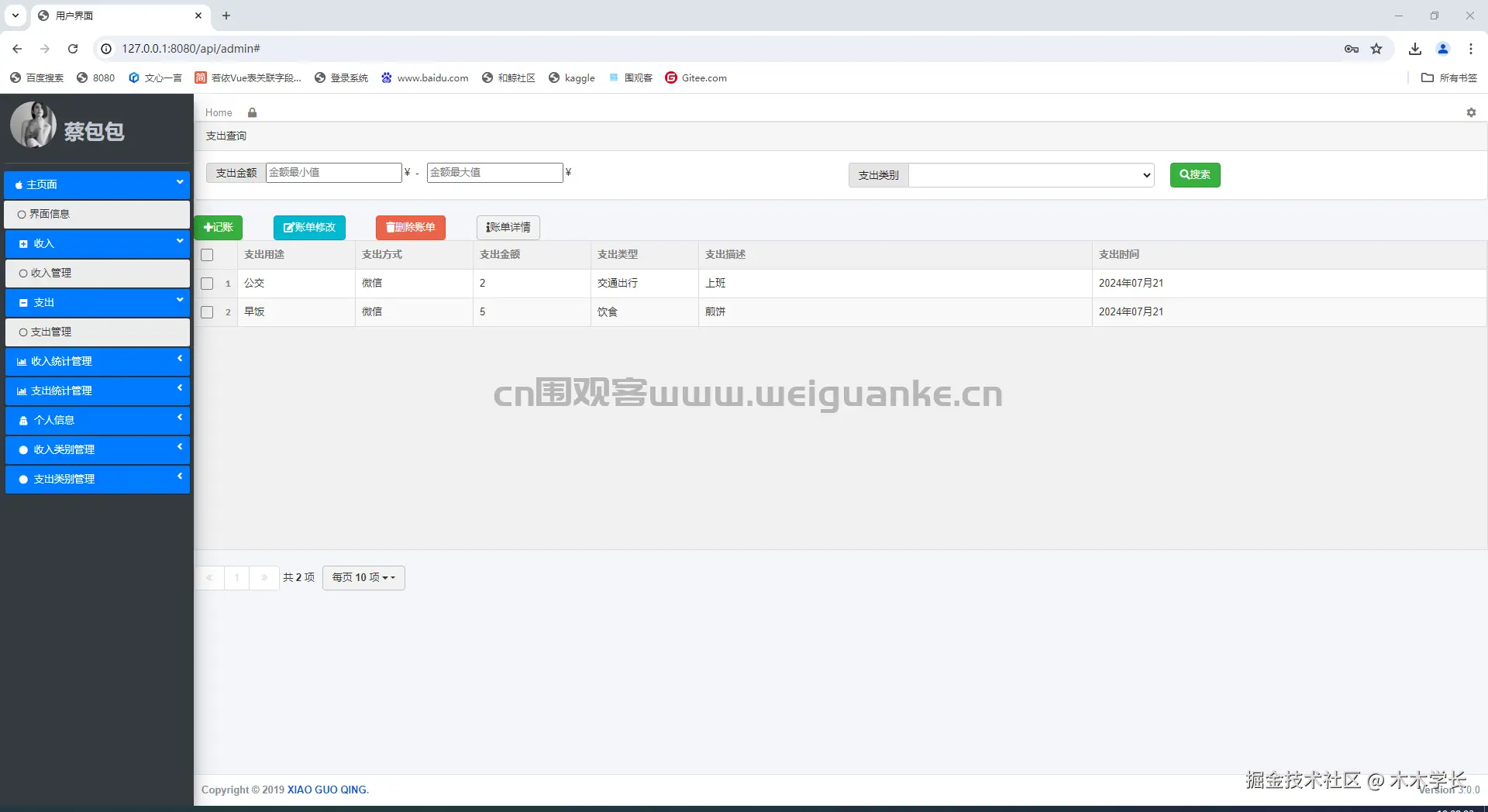Click page 1 in the pagination control

pyautogui.click(x=236, y=578)
